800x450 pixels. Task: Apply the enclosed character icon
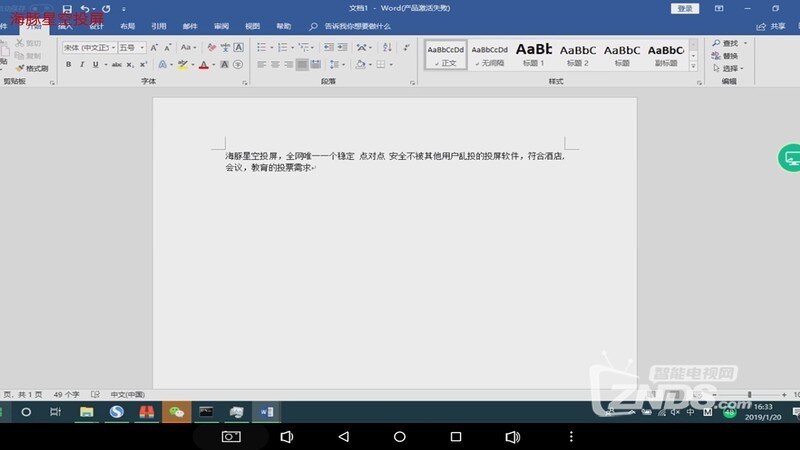tap(238, 64)
